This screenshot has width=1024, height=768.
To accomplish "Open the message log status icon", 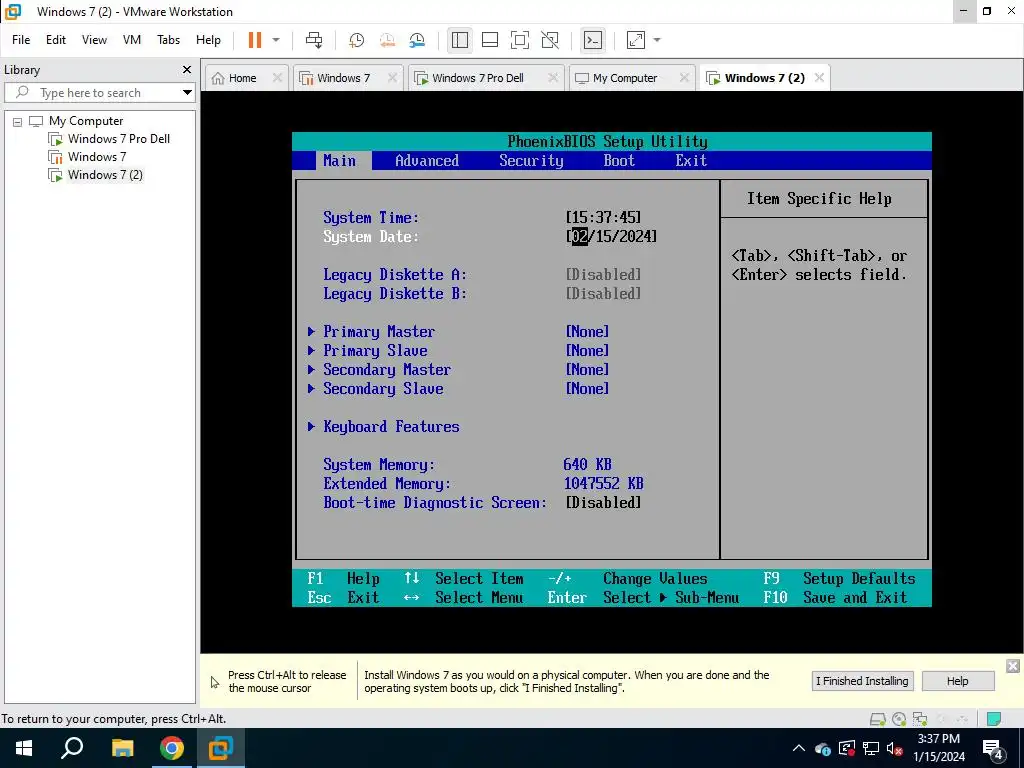I will tap(994, 719).
